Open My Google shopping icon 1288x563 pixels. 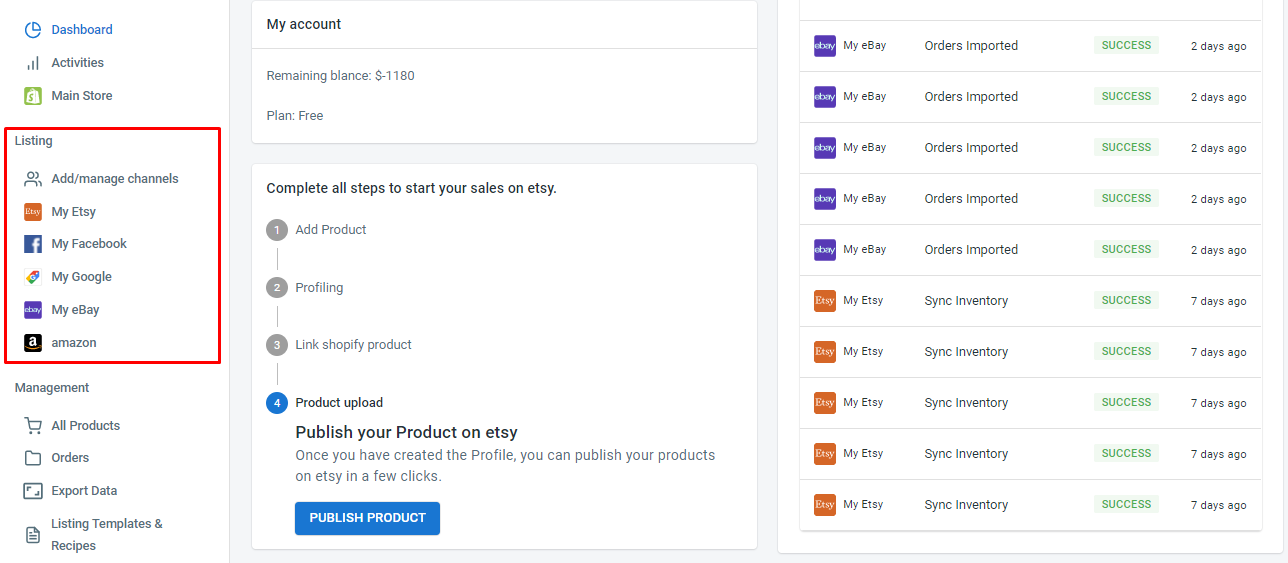33,277
